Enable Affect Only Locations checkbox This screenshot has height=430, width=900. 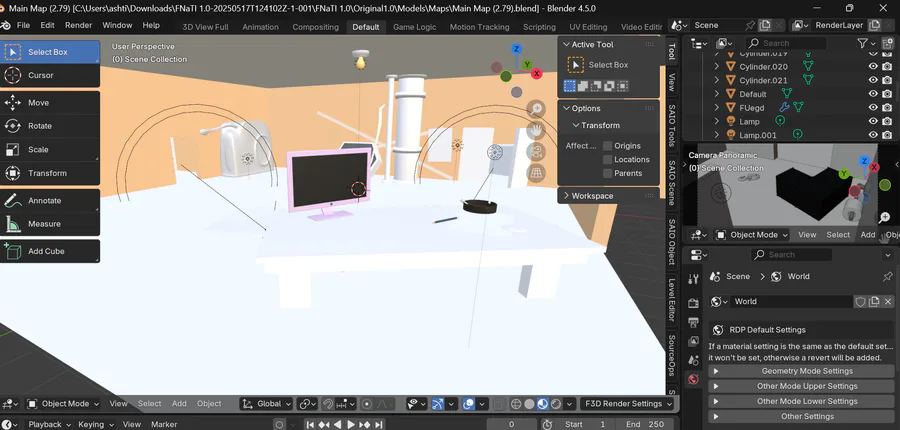[x=607, y=160]
